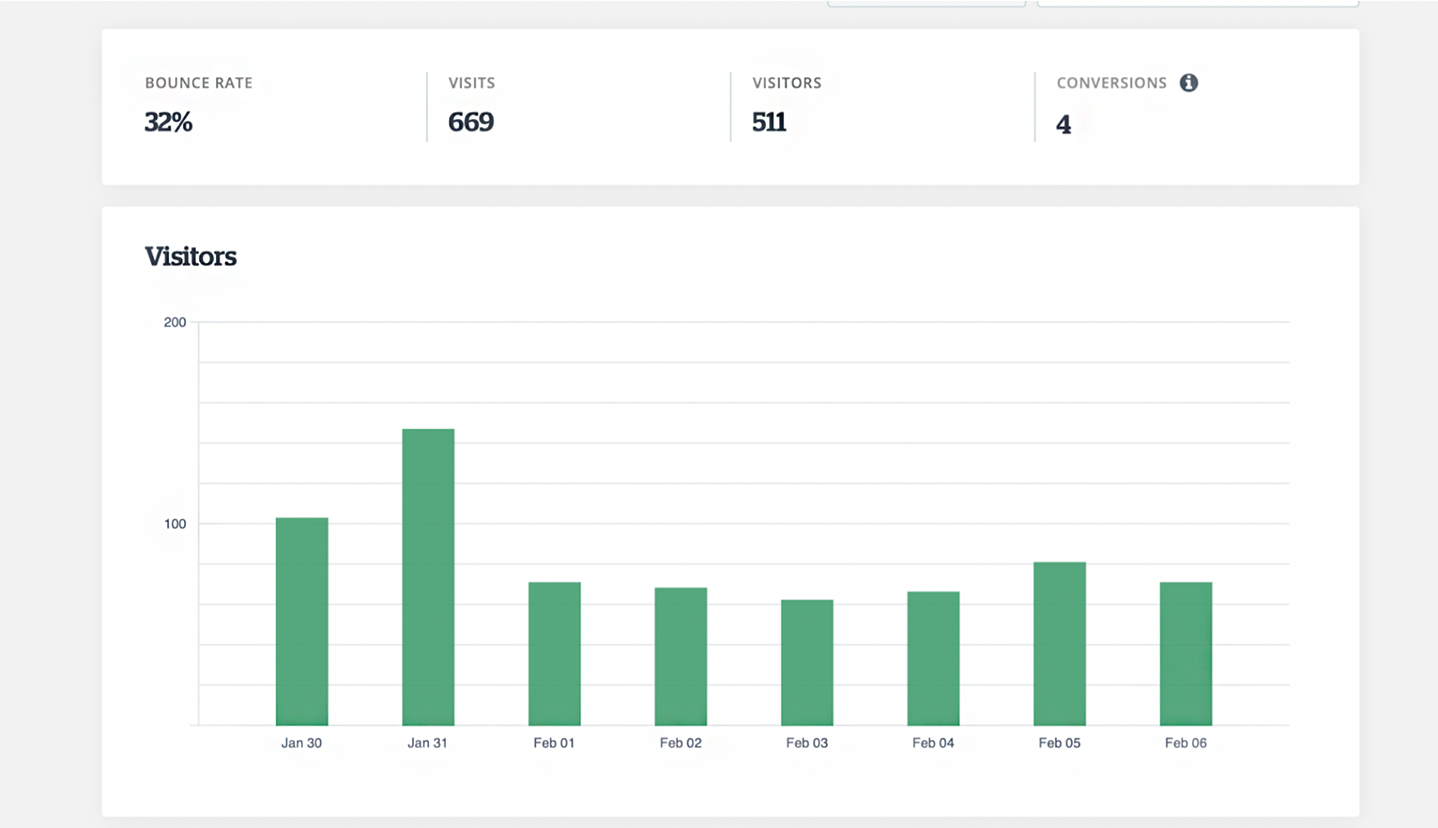This screenshot has height=828, width=1438.
Task: Click the Feb 02 green bar
Action: [681, 656]
